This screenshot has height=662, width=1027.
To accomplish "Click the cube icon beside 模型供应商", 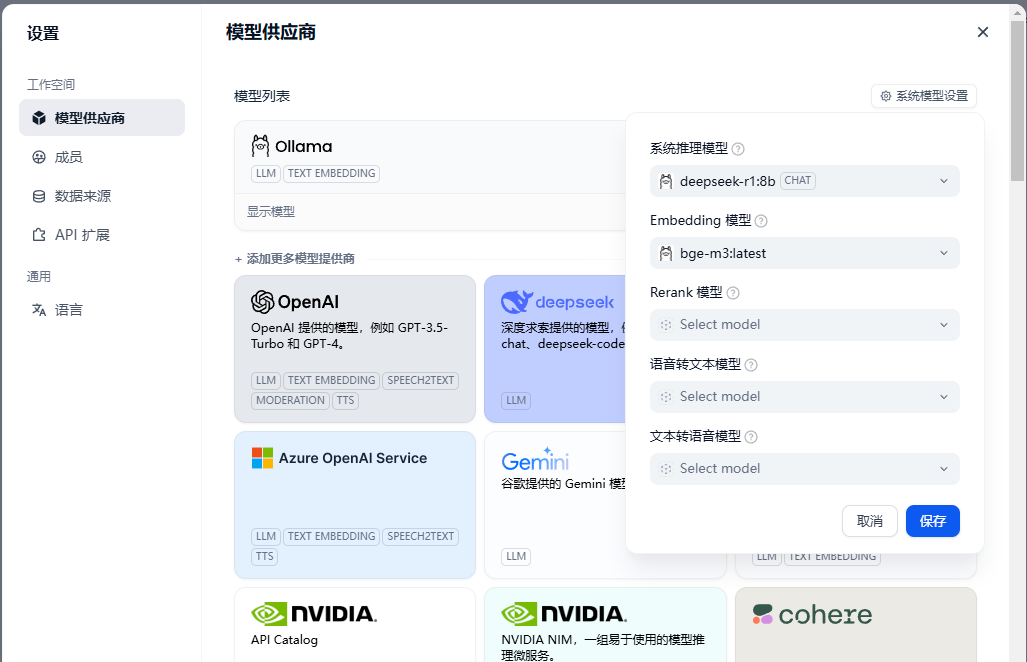I will [39, 118].
